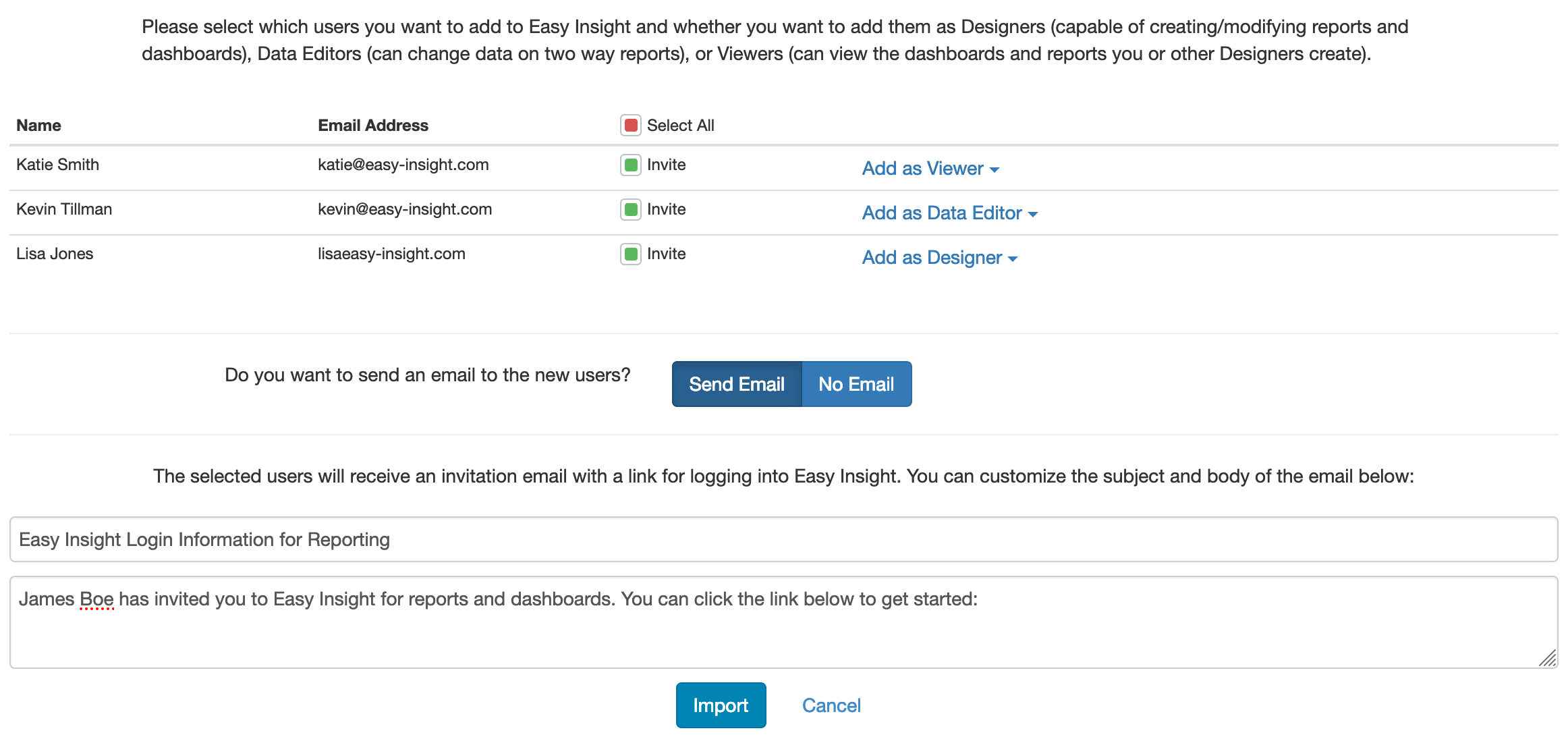Click the email subject field
The height and width of the screenshot is (737, 1568).
783,539
